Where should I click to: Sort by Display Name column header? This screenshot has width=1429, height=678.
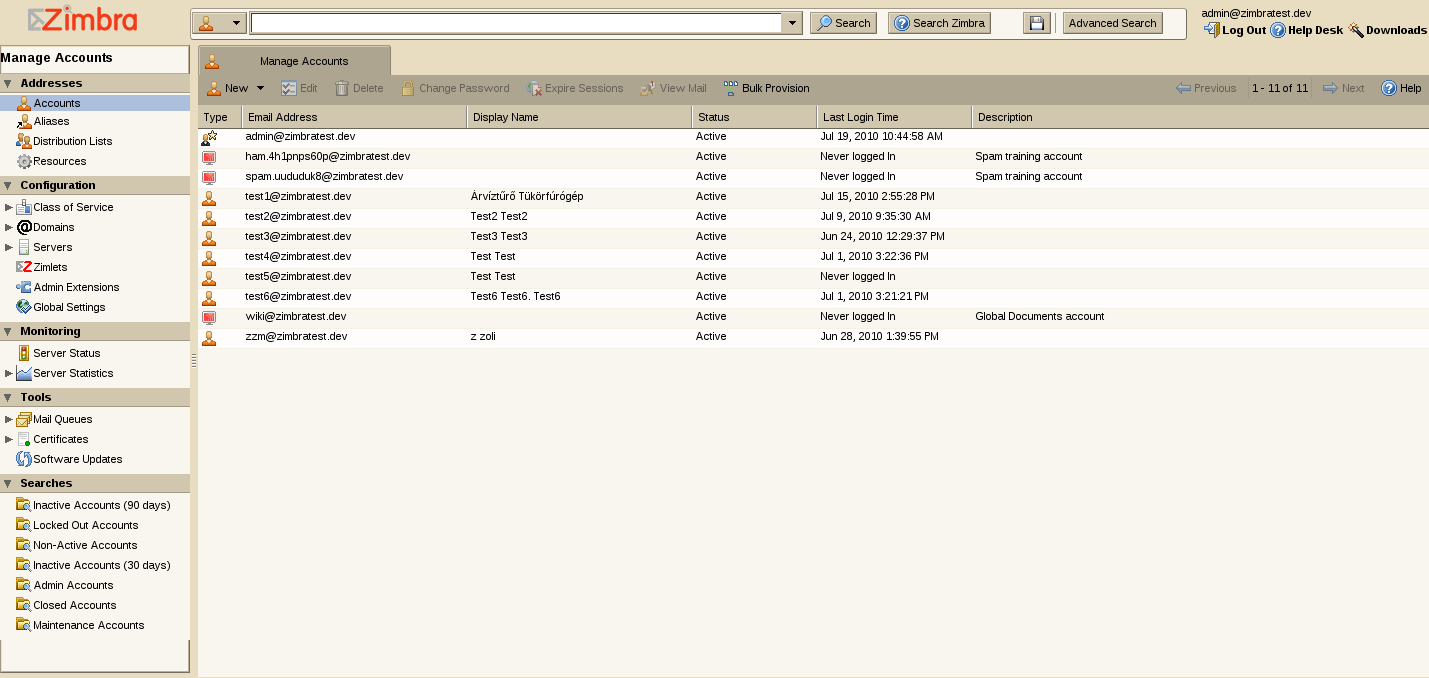tap(579, 117)
